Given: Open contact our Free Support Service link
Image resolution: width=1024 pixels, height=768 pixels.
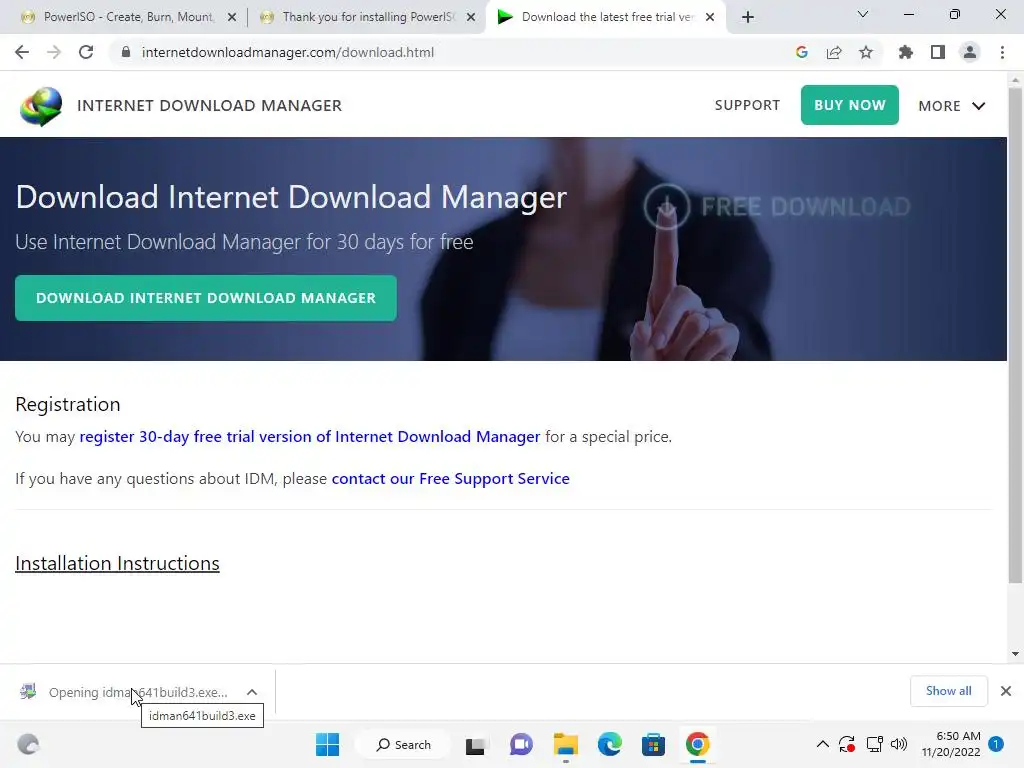Looking at the screenshot, I should pos(451,479).
